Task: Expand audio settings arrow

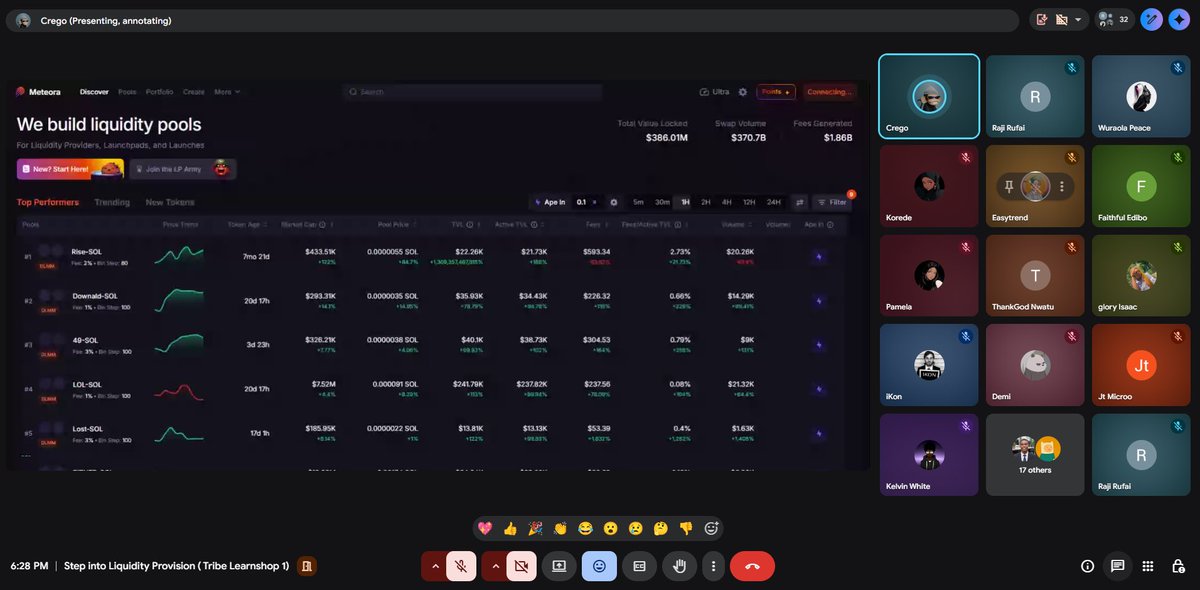Action: (x=434, y=566)
